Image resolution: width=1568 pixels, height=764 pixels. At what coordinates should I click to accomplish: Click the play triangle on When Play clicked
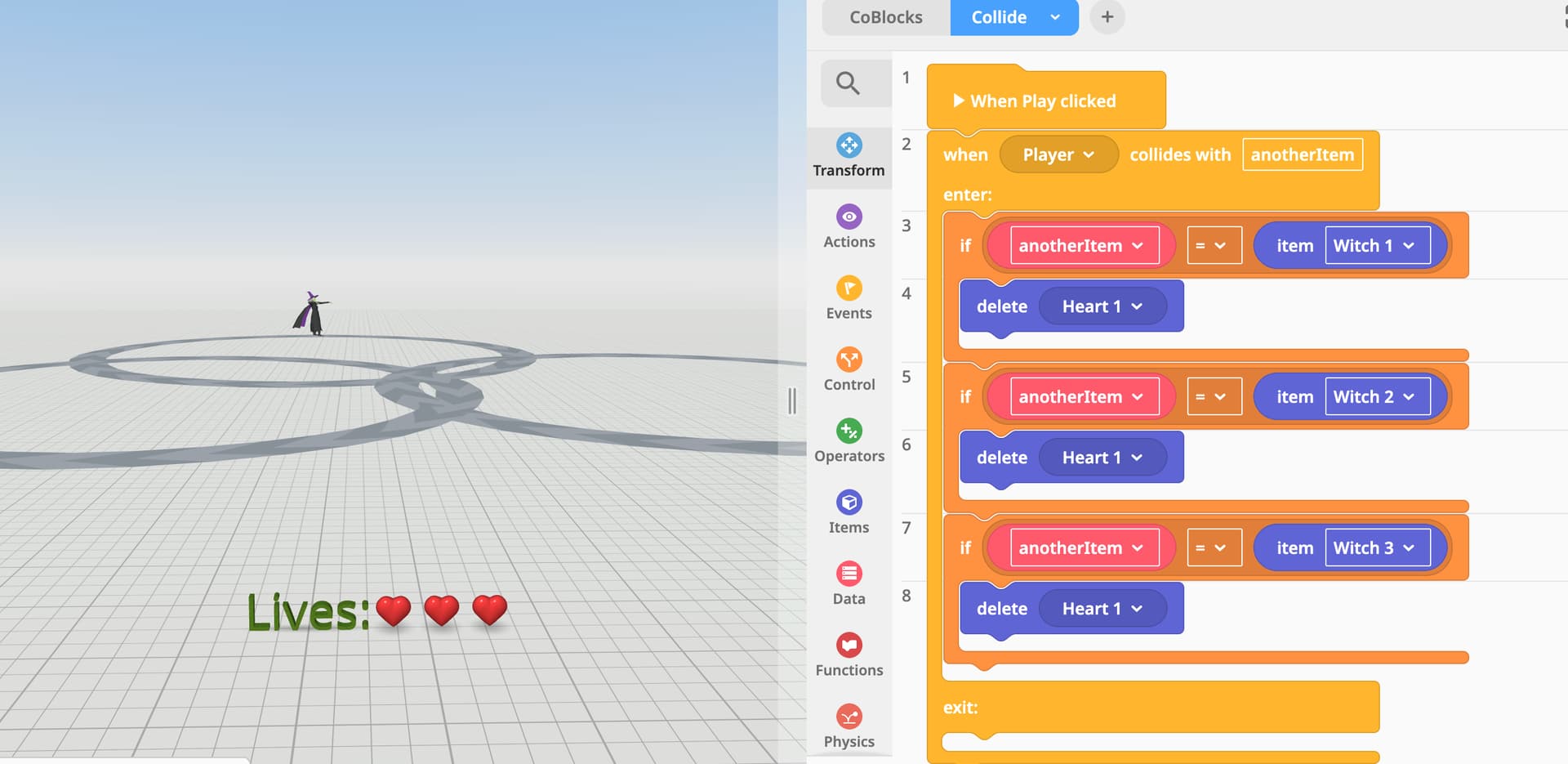(959, 101)
